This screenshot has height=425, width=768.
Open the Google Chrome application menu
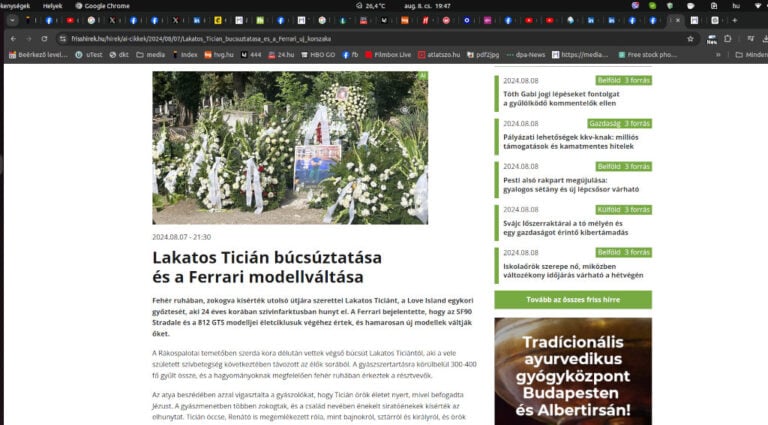point(102,6)
